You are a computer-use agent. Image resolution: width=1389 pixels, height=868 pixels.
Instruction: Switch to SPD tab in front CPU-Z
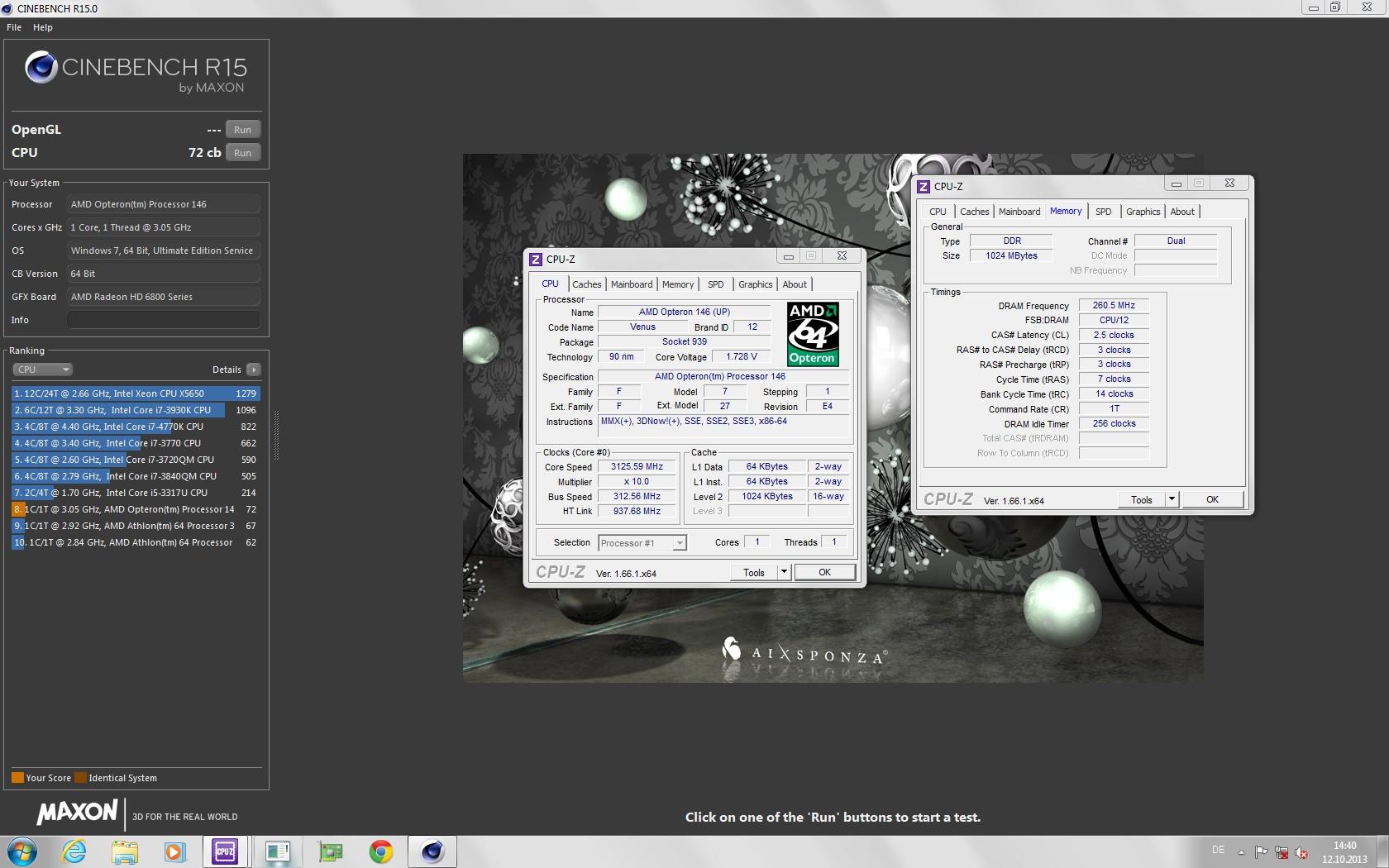coord(716,284)
